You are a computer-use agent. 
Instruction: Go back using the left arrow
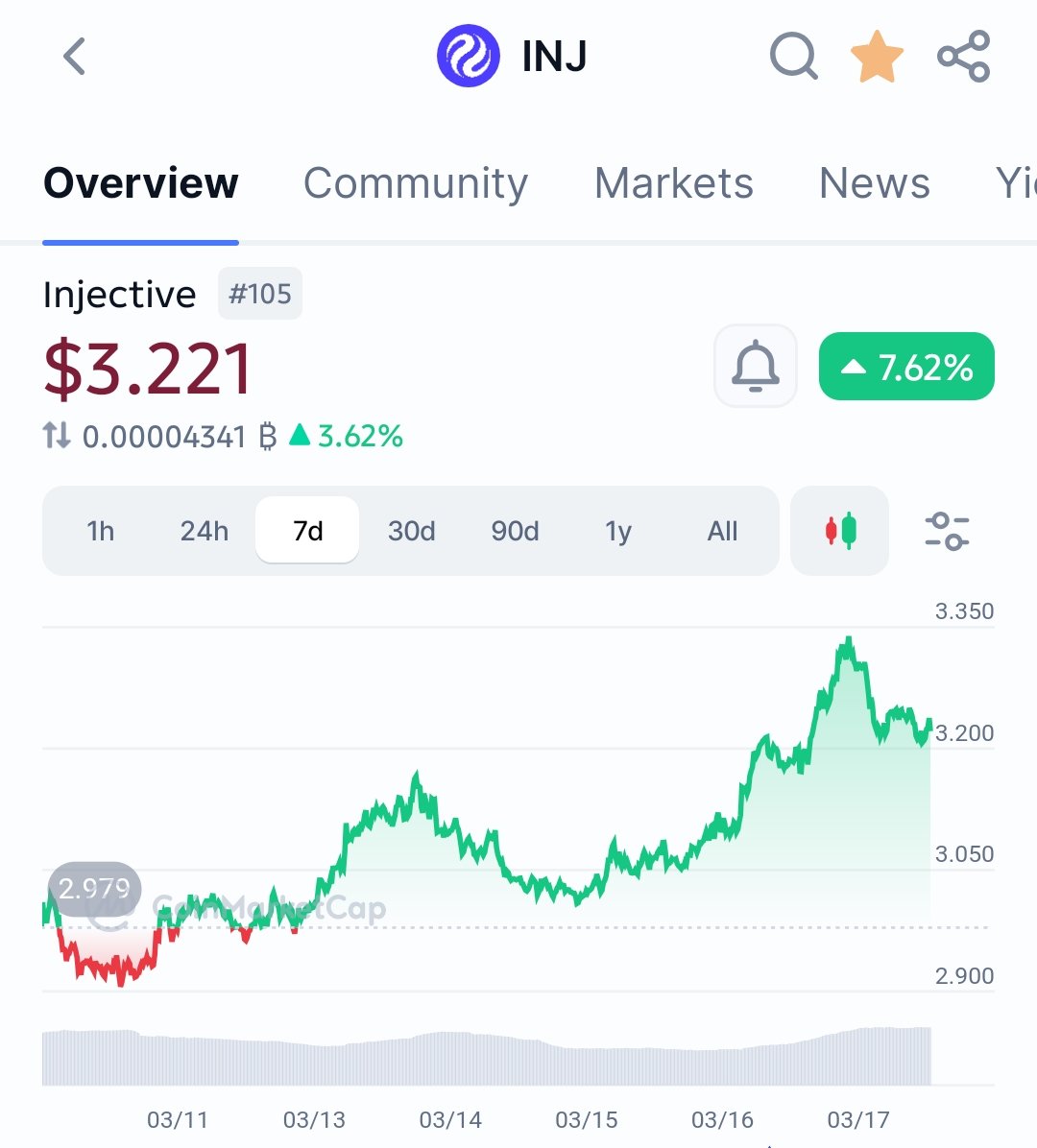[x=74, y=57]
